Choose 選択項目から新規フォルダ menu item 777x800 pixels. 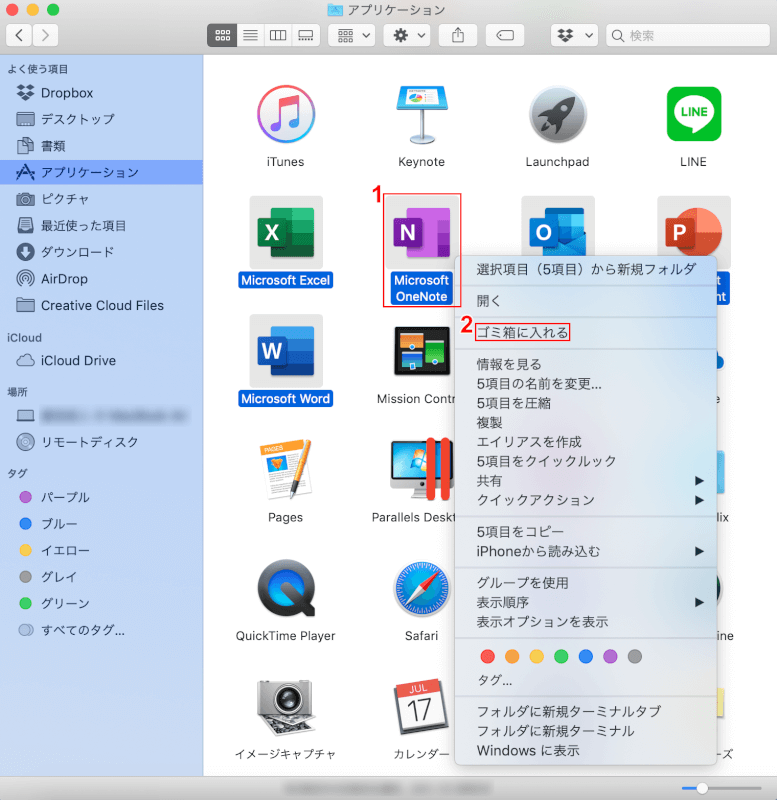click(x=585, y=269)
